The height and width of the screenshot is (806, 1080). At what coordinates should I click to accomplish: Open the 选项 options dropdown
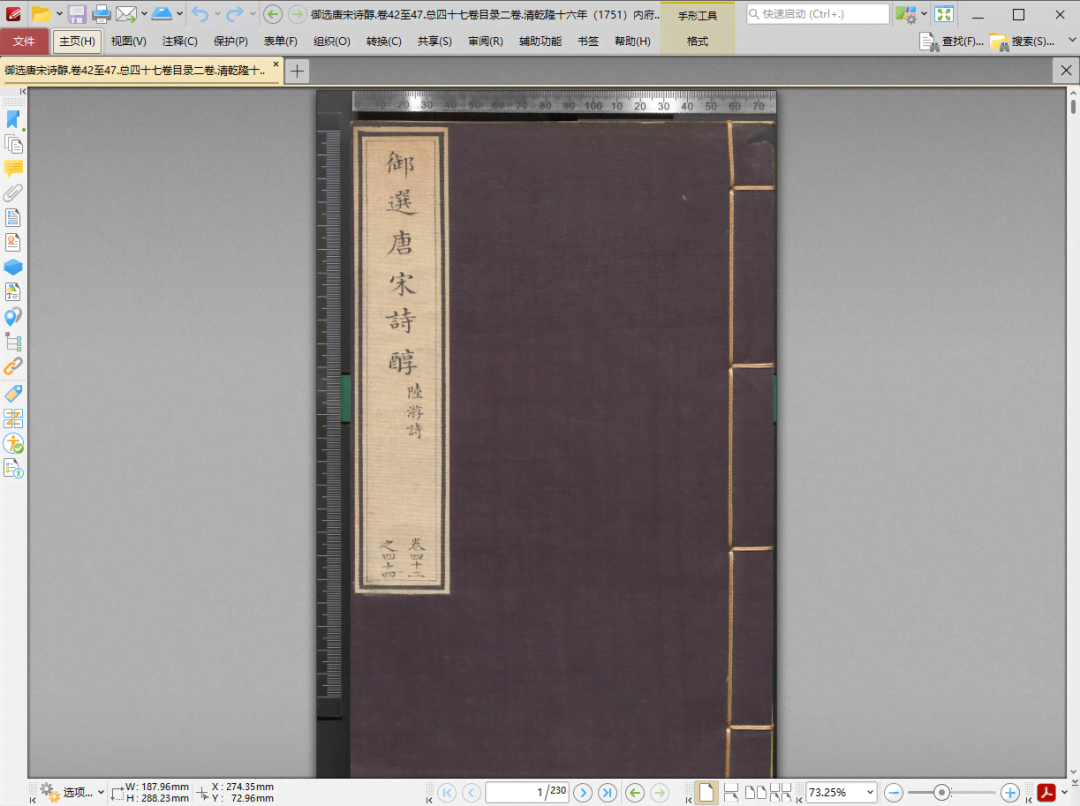[x=72, y=793]
